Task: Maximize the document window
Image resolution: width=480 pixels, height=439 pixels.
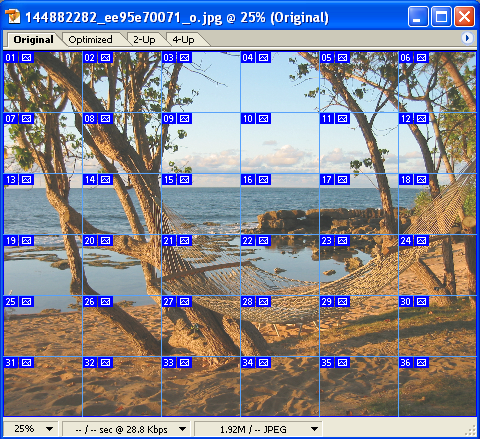Action: [x=441, y=16]
